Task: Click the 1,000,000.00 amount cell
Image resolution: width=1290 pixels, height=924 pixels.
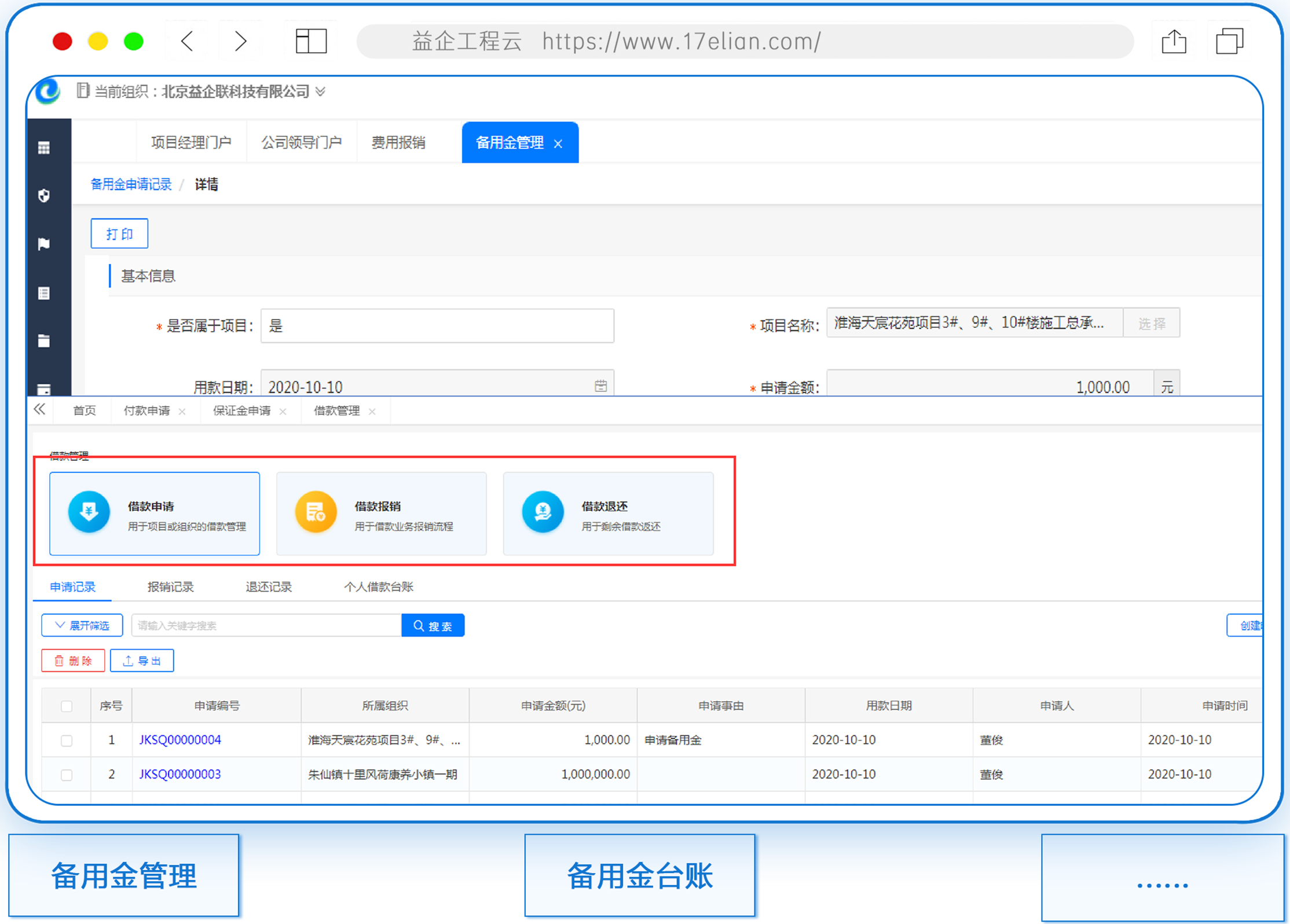Action: pos(553,775)
